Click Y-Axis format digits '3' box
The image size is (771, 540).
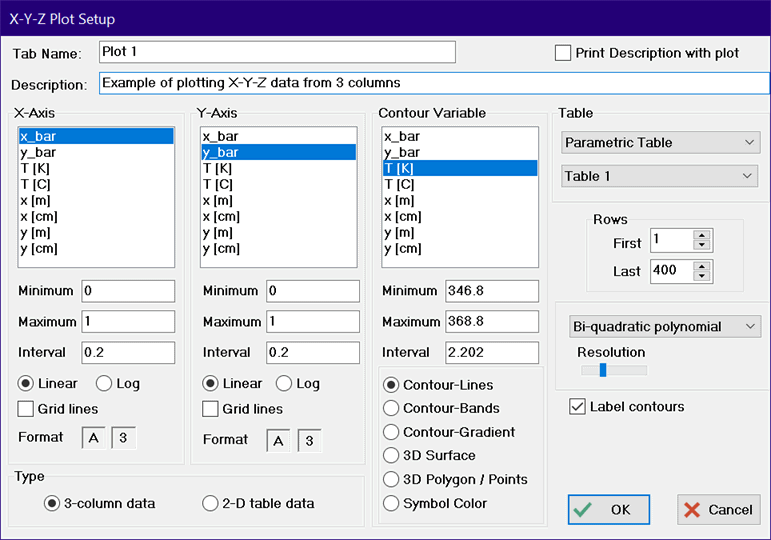click(x=309, y=441)
